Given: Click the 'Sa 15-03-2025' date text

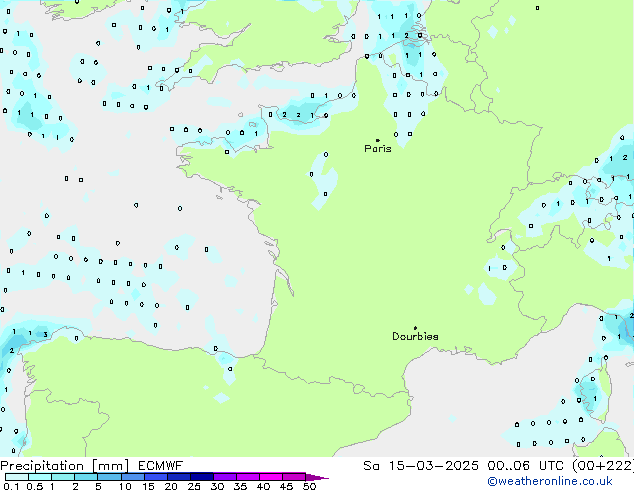Looking at the screenshot, I should pos(421,466).
